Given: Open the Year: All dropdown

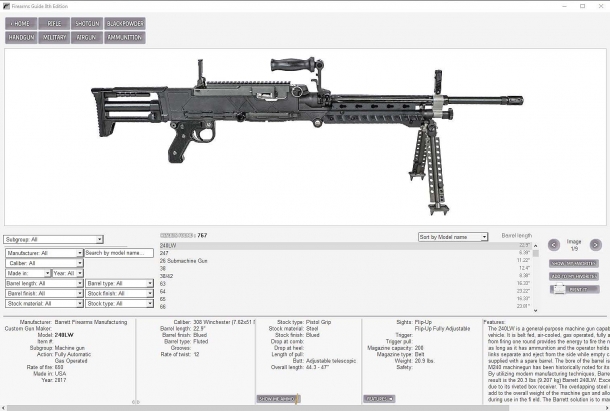Looking at the screenshot, I should coord(68,273).
